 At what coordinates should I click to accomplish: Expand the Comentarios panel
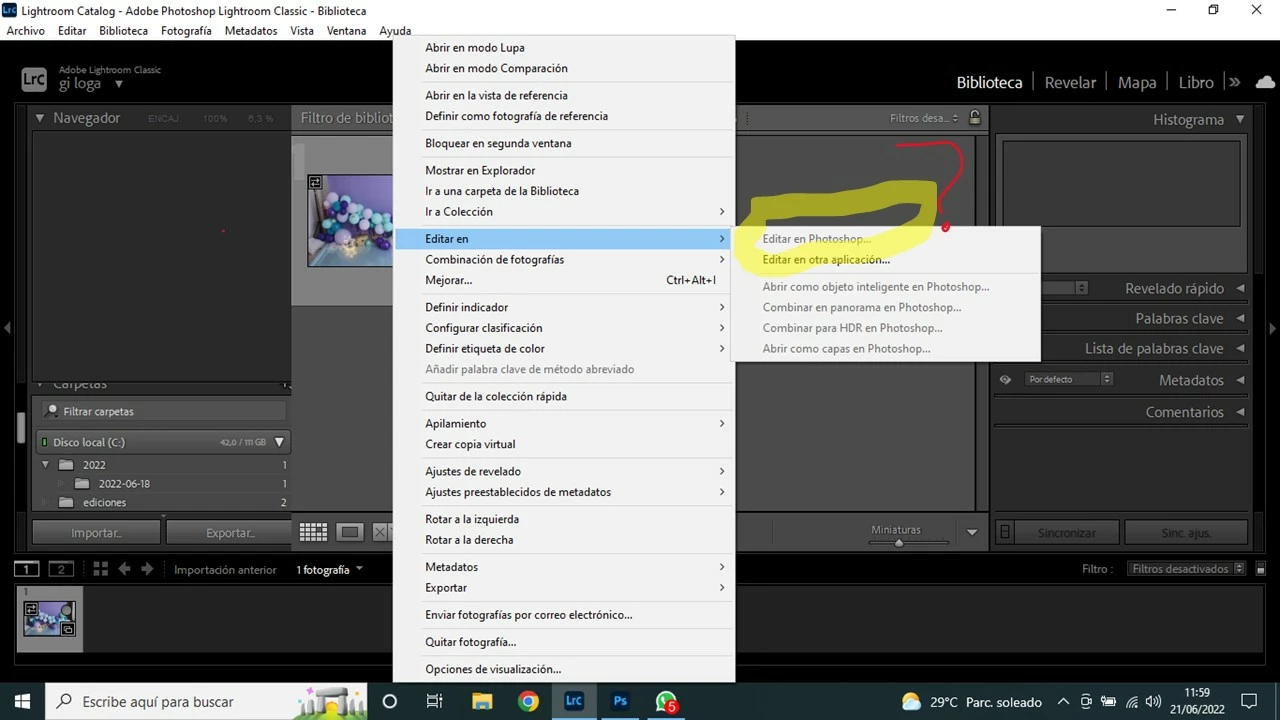pos(1240,412)
